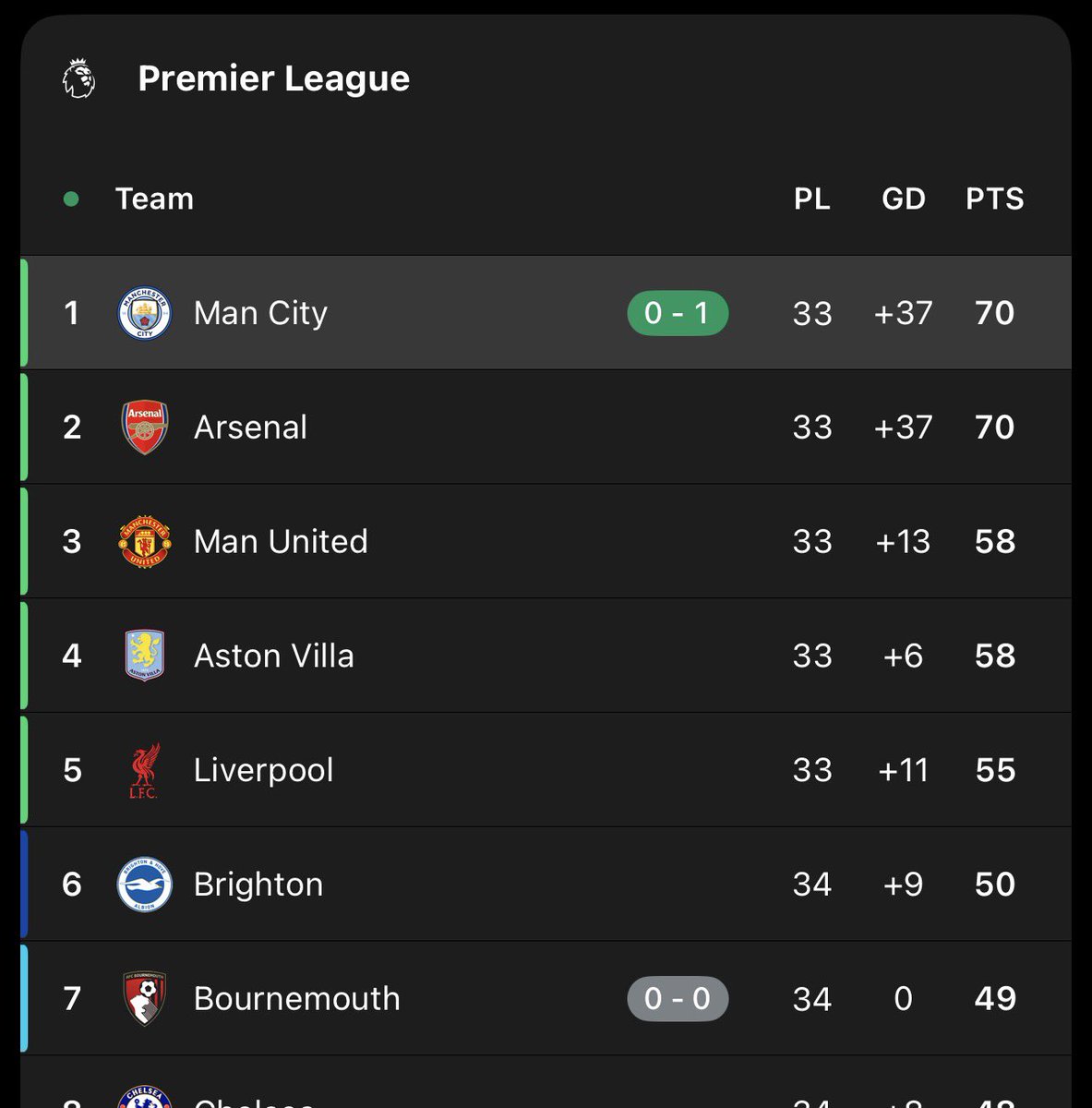Tap the Man City club crest
The width and height of the screenshot is (1092, 1108).
[x=145, y=313]
